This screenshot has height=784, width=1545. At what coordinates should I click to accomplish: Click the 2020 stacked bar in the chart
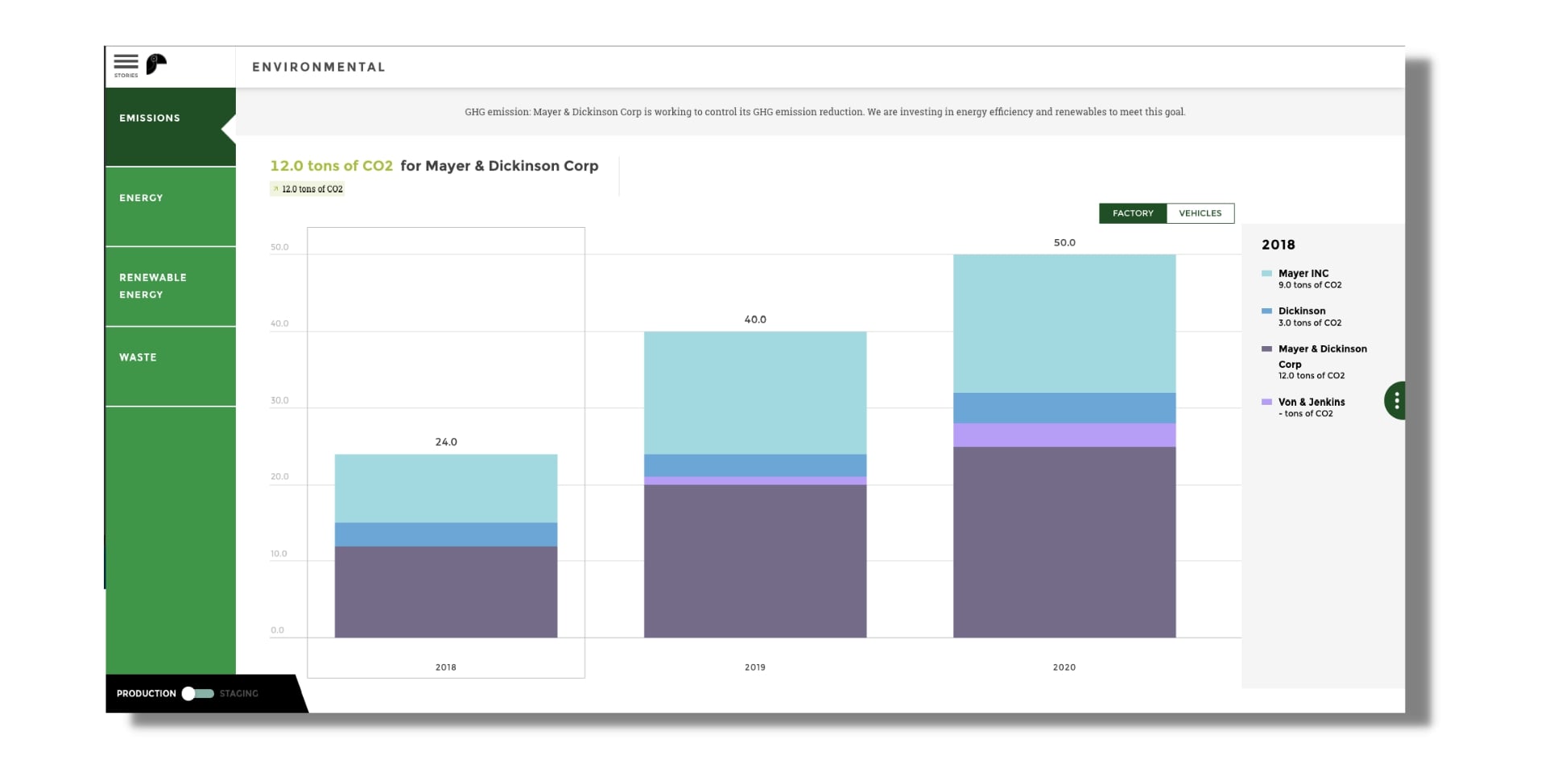1064,443
